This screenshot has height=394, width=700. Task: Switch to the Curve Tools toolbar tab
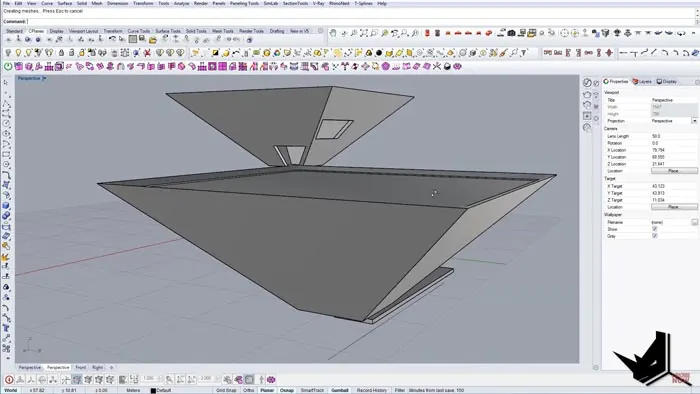coord(139,31)
